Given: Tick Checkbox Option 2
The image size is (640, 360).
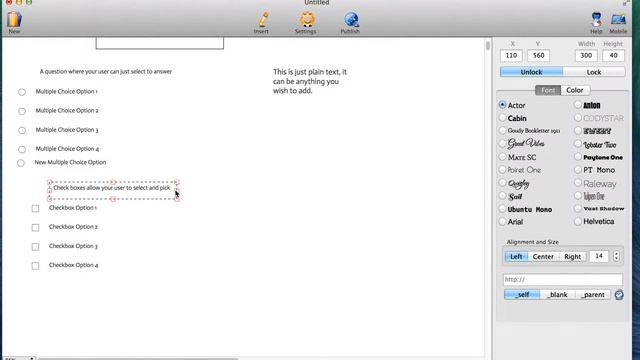Looking at the screenshot, I should click(36, 227).
